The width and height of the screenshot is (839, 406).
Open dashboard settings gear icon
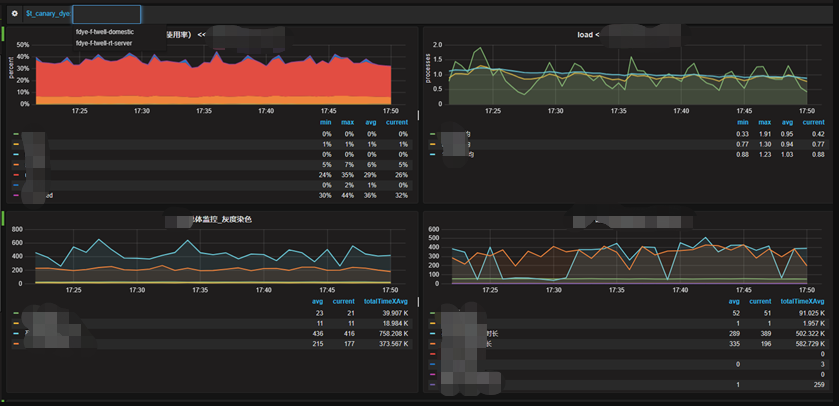click(15, 13)
